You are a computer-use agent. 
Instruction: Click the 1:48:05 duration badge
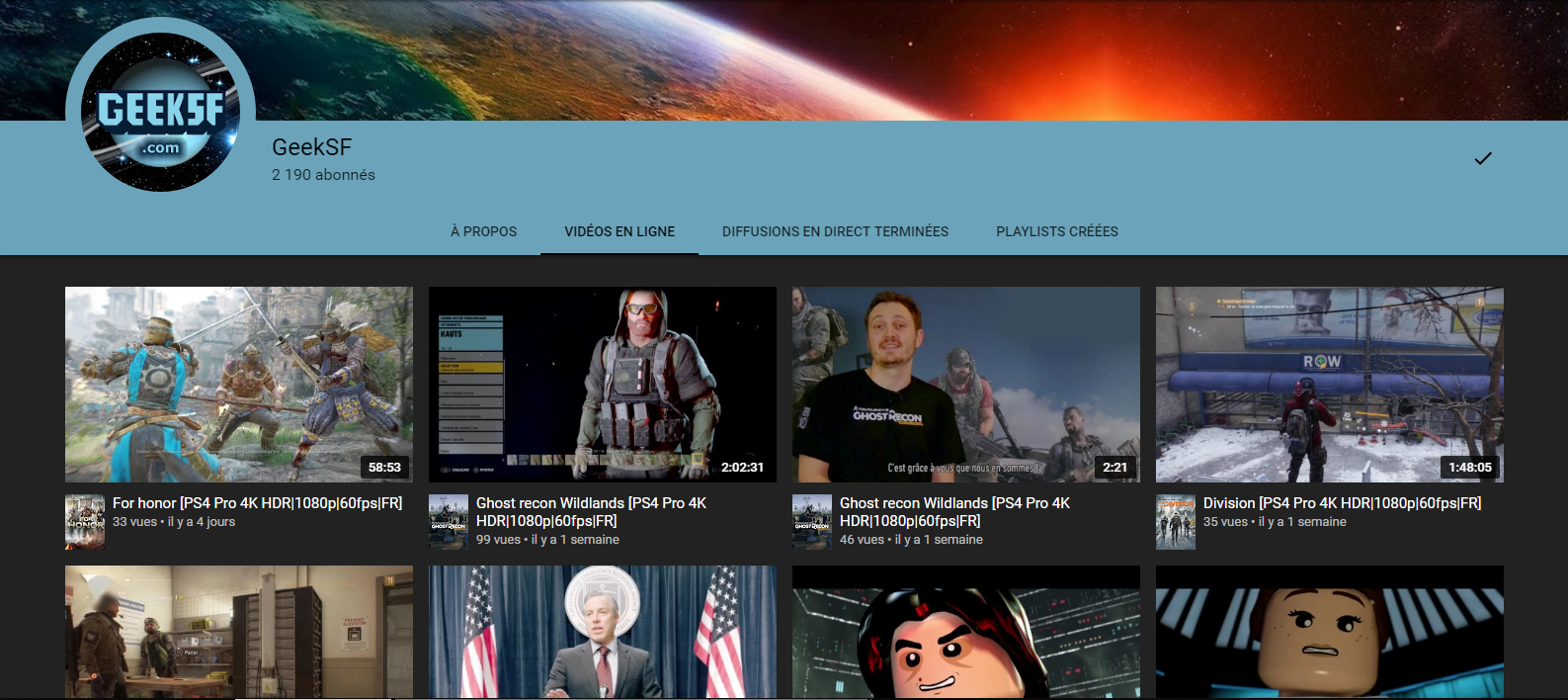1470,468
